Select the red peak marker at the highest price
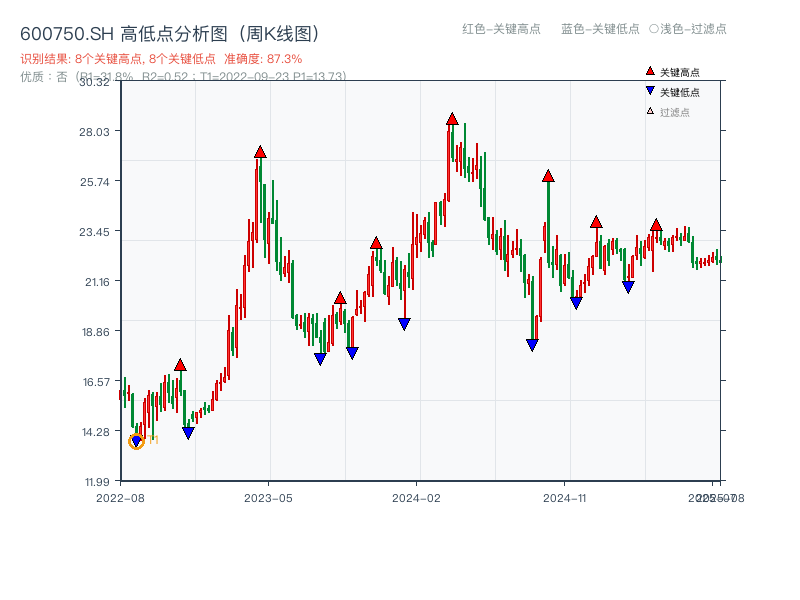800x600 pixels. 453,117
